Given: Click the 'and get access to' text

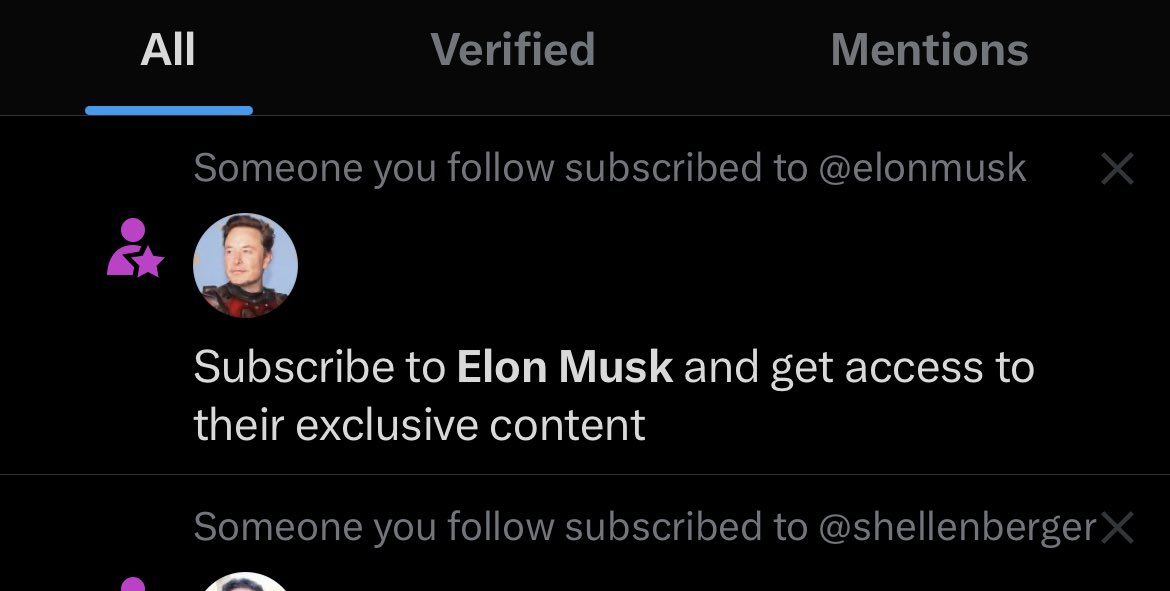Looking at the screenshot, I should click(859, 368).
